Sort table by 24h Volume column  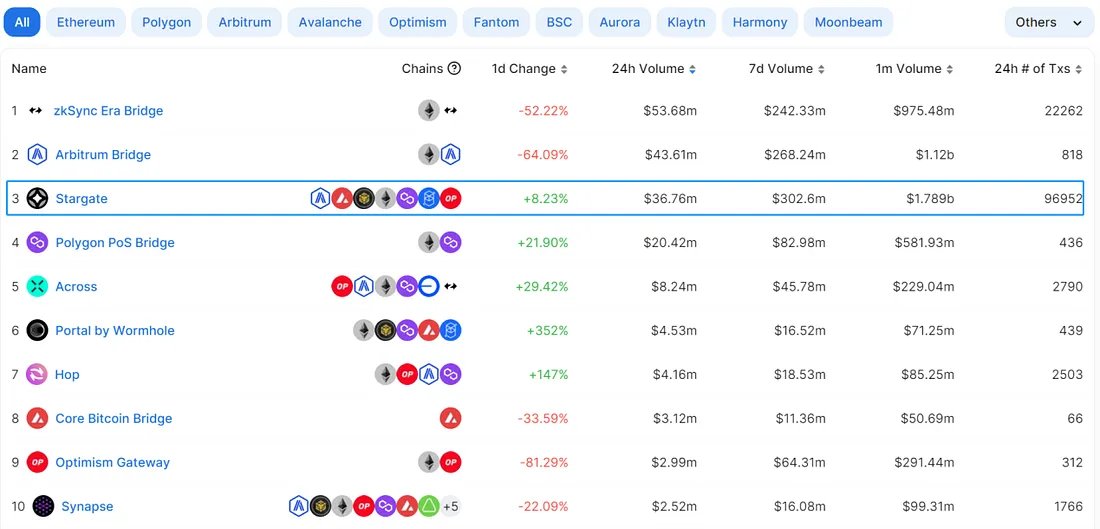click(654, 69)
